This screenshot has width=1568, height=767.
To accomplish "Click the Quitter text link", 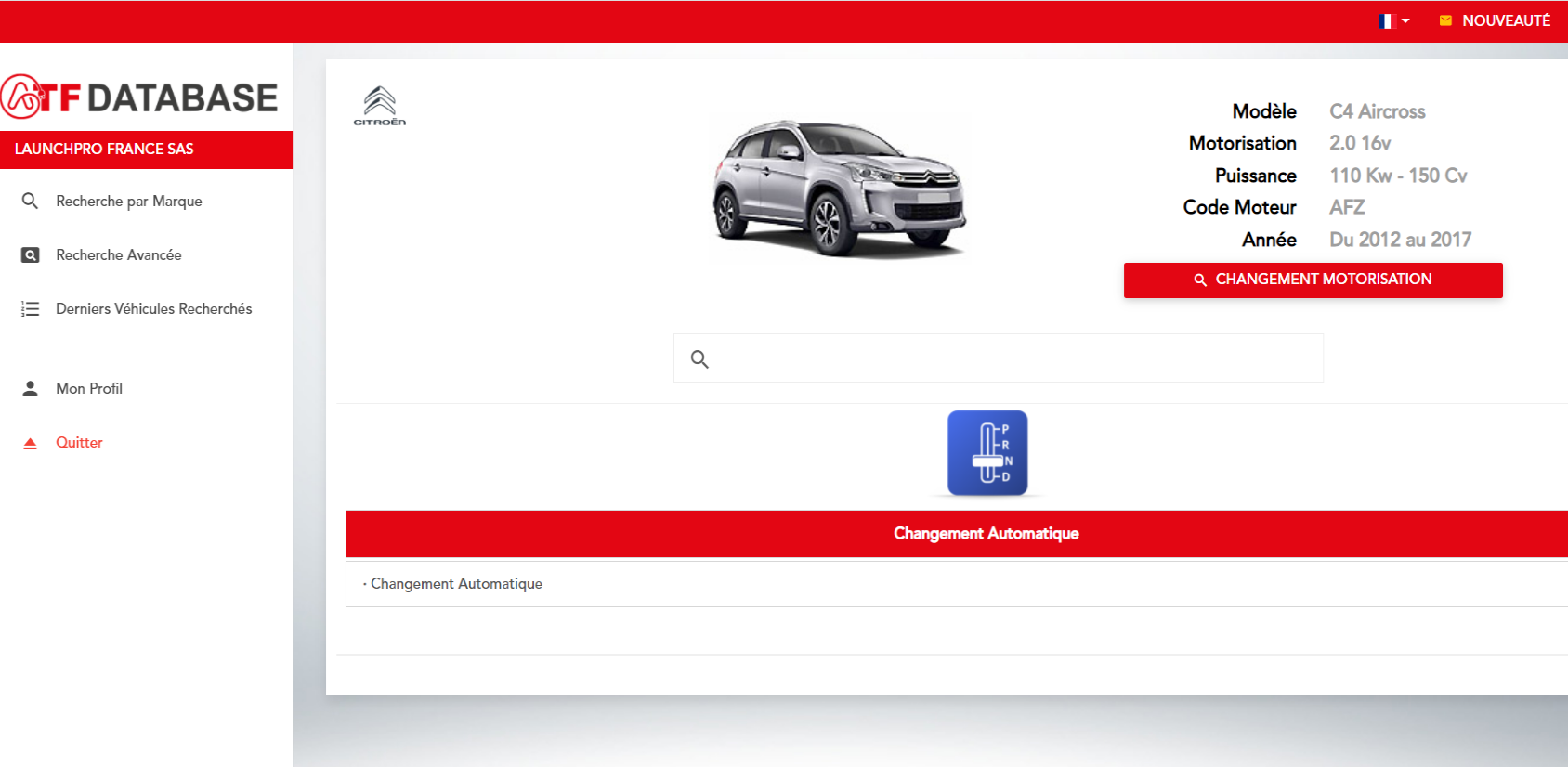I will click(79, 443).
